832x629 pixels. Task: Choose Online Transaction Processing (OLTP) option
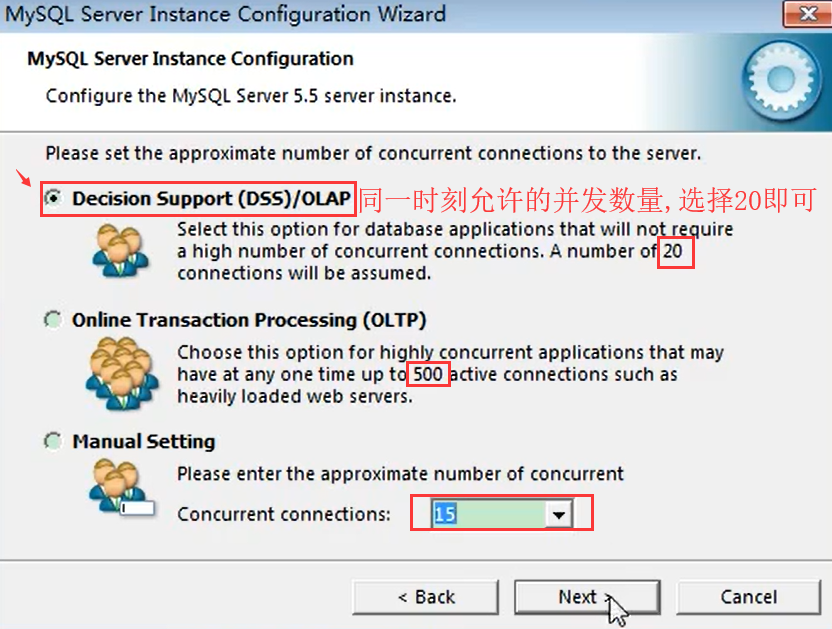(x=53, y=320)
